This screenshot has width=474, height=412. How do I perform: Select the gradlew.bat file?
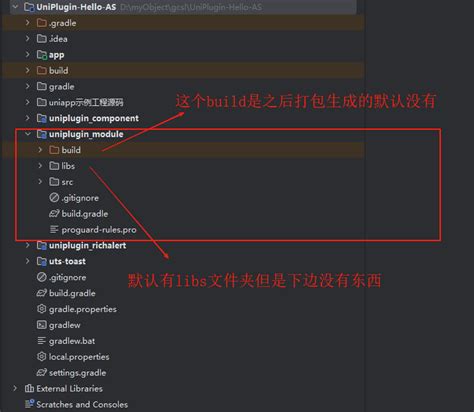[72, 341]
